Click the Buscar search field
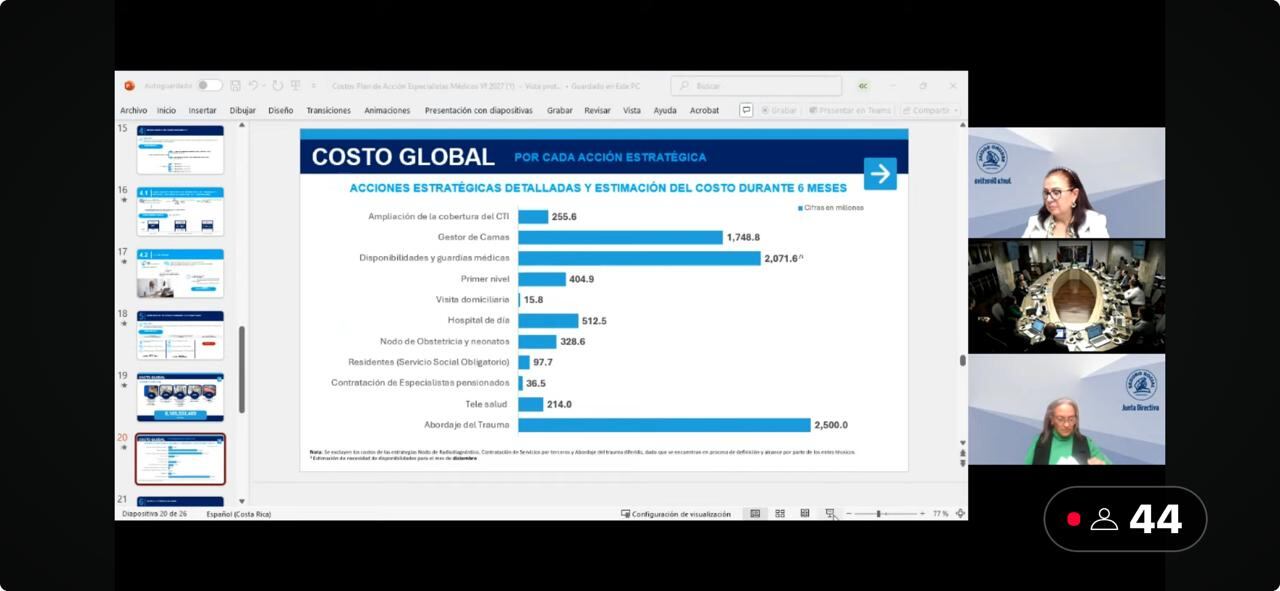 756,86
